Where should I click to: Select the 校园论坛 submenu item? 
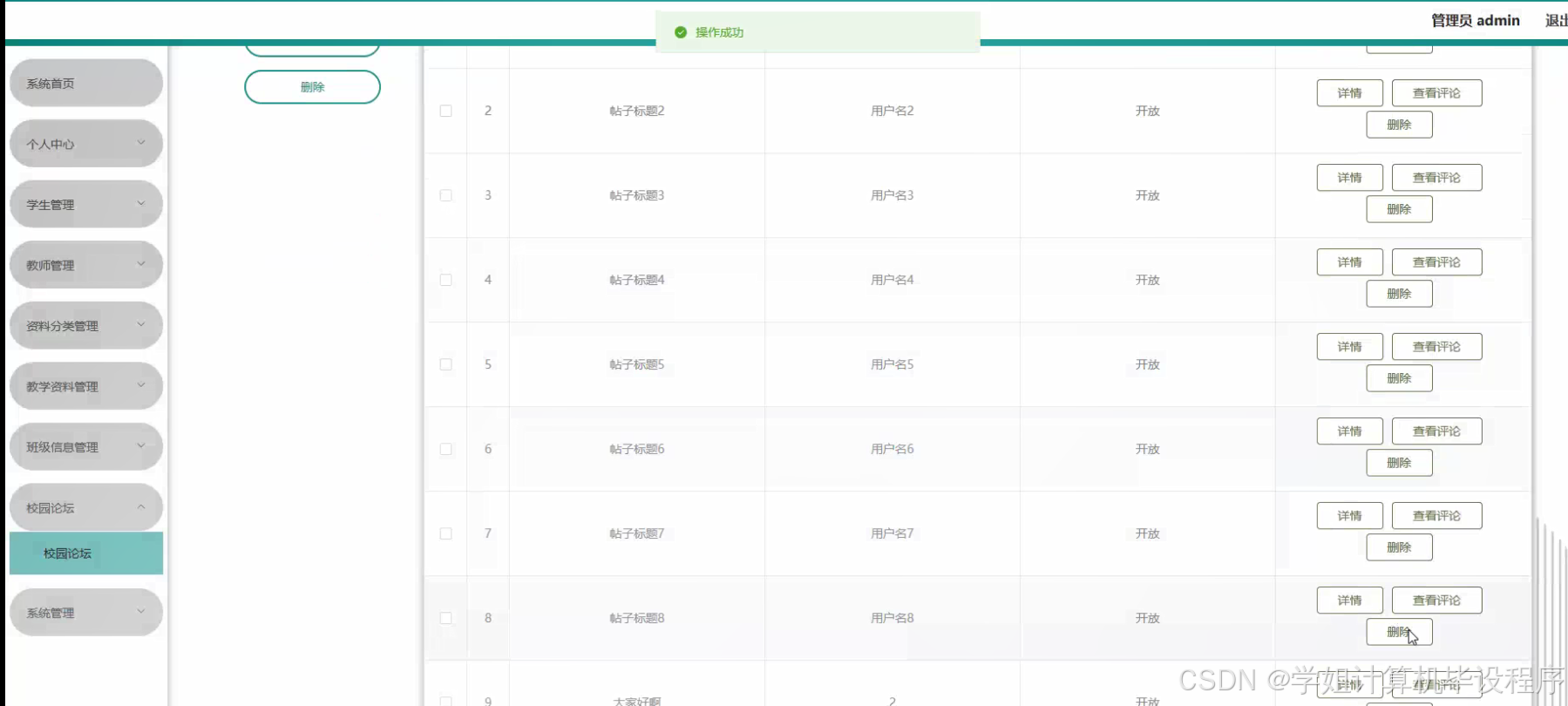(x=86, y=553)
